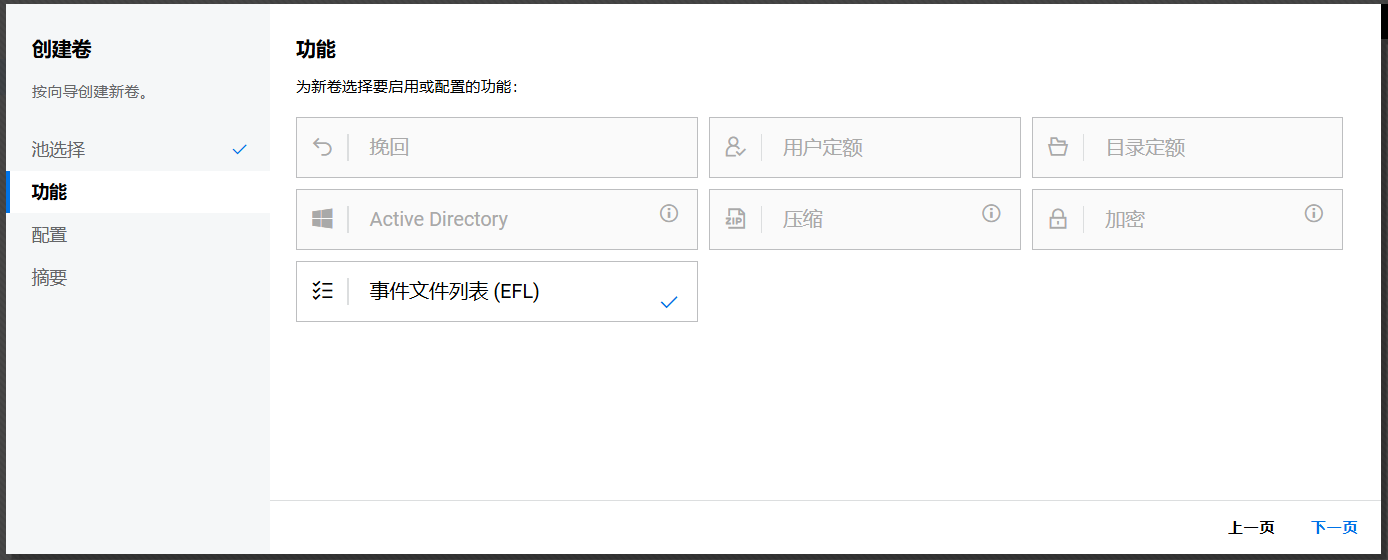The image size is (1388, 560).
Task: Click the info icon on 压缩 card
Action: point(991,213)
